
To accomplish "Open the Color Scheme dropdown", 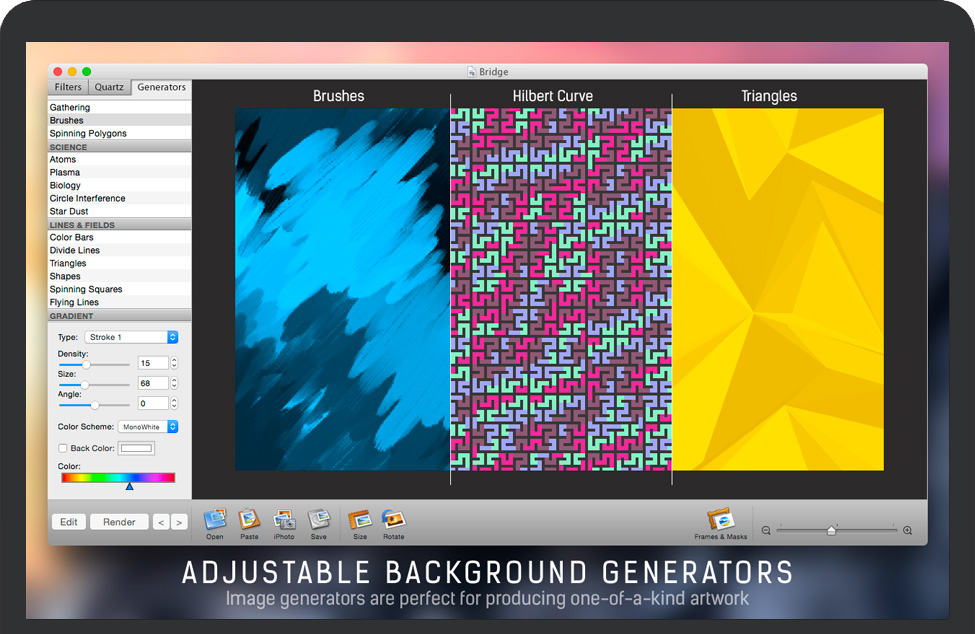I will tap(148, 427).
